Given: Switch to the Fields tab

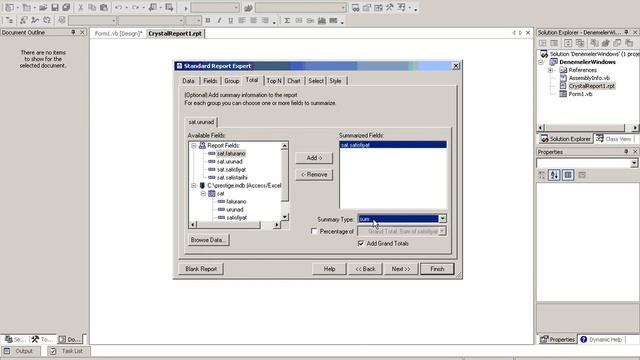Looking at the screenshot, I should tap(210, 81).
